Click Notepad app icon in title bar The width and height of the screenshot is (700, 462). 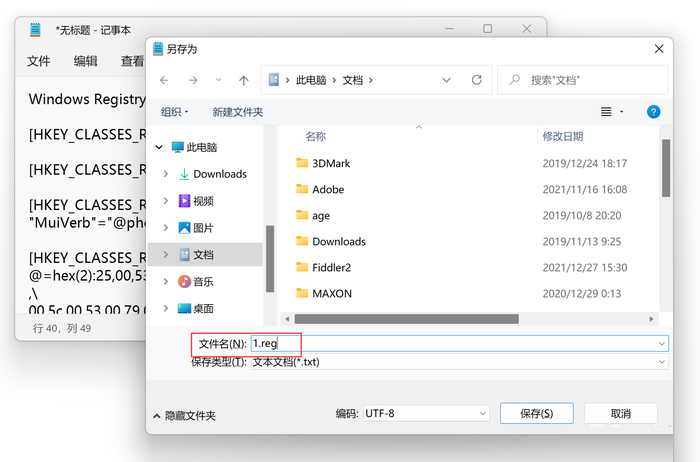(x=35, y=30)
